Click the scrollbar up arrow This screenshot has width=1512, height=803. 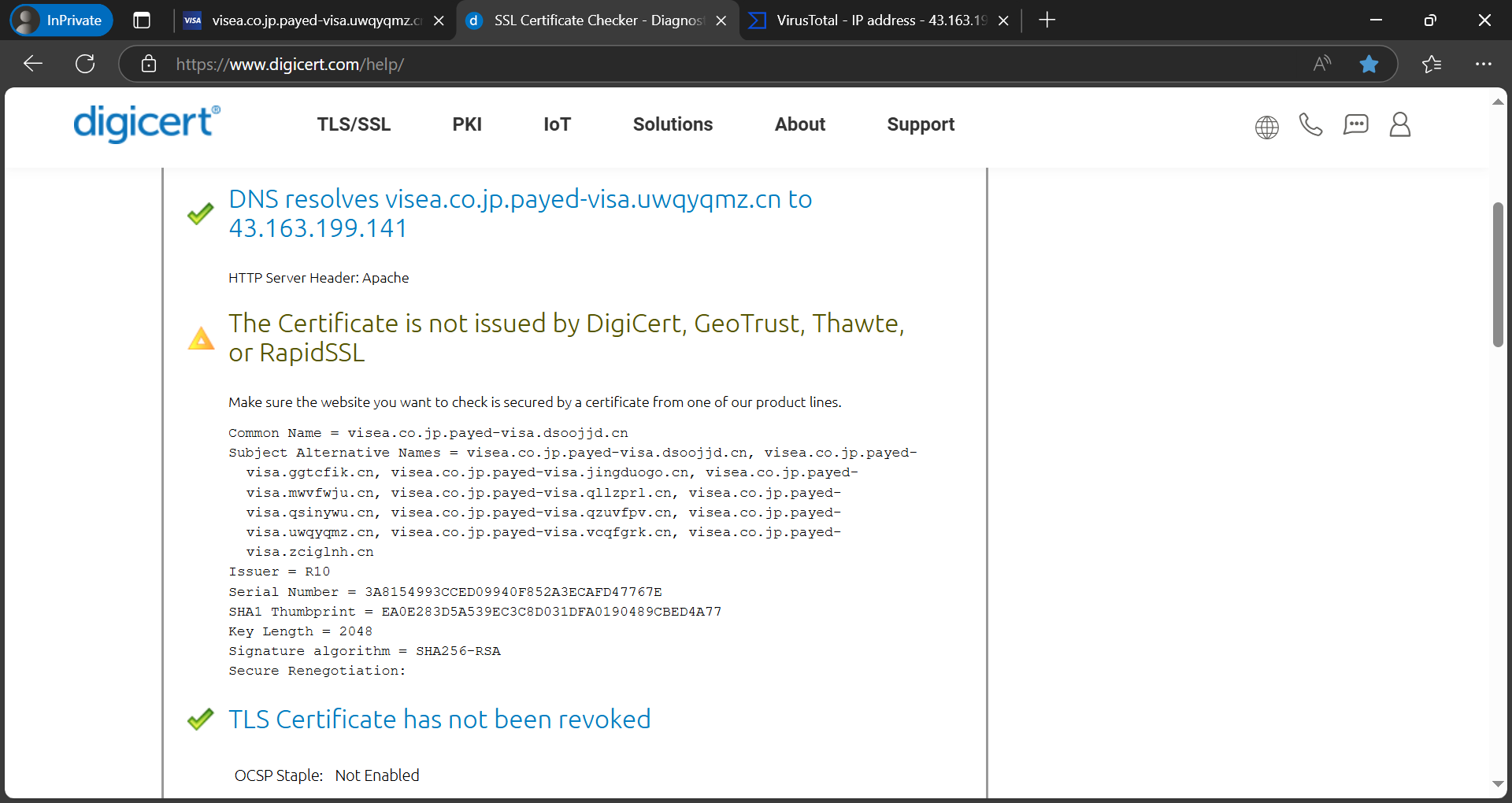tap(1498, 102)
